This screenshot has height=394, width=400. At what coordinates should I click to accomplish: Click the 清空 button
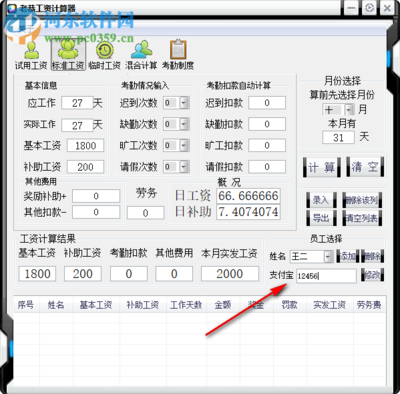(x=365, y=167)
